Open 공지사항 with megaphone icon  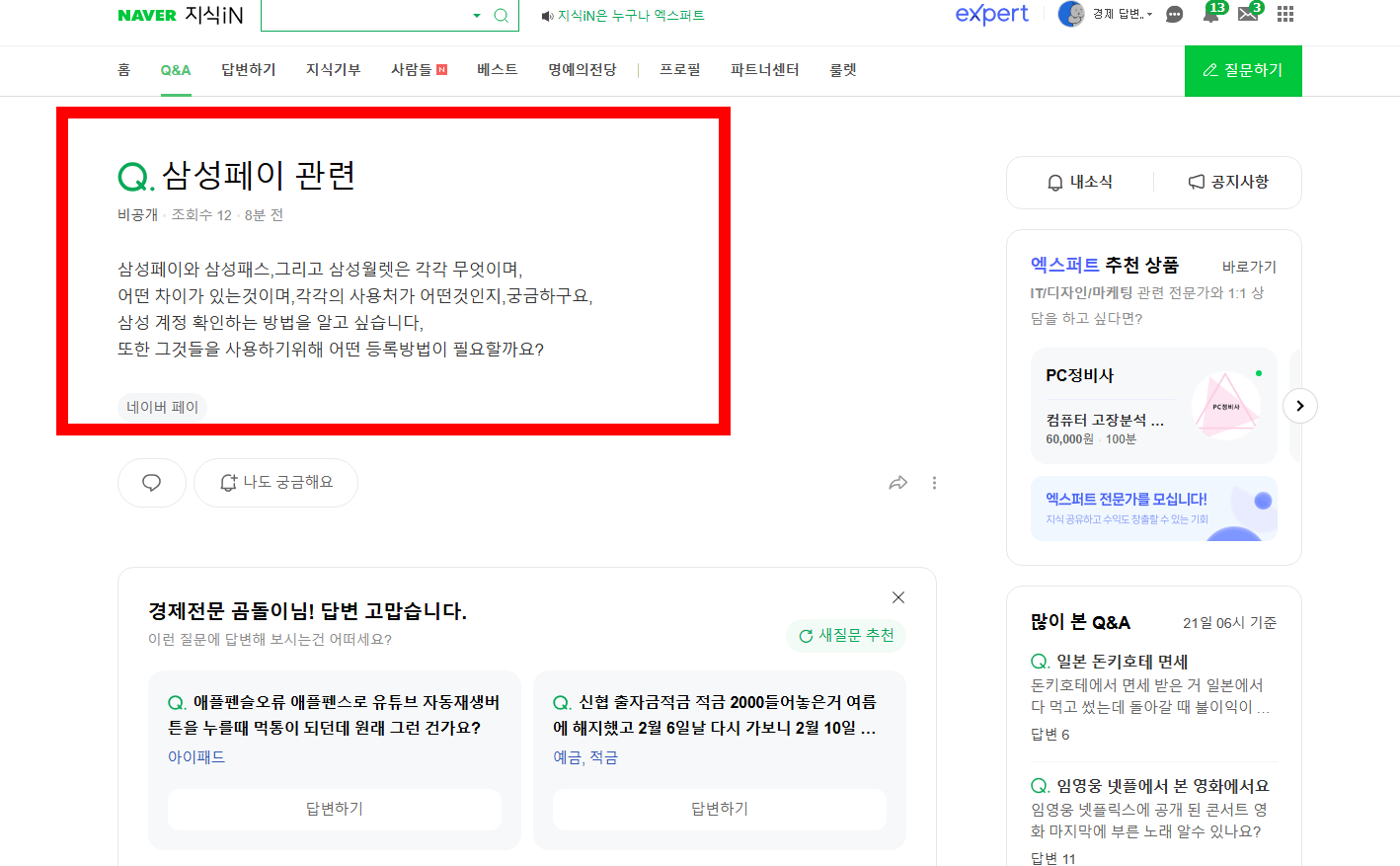tap(1228, 182)
